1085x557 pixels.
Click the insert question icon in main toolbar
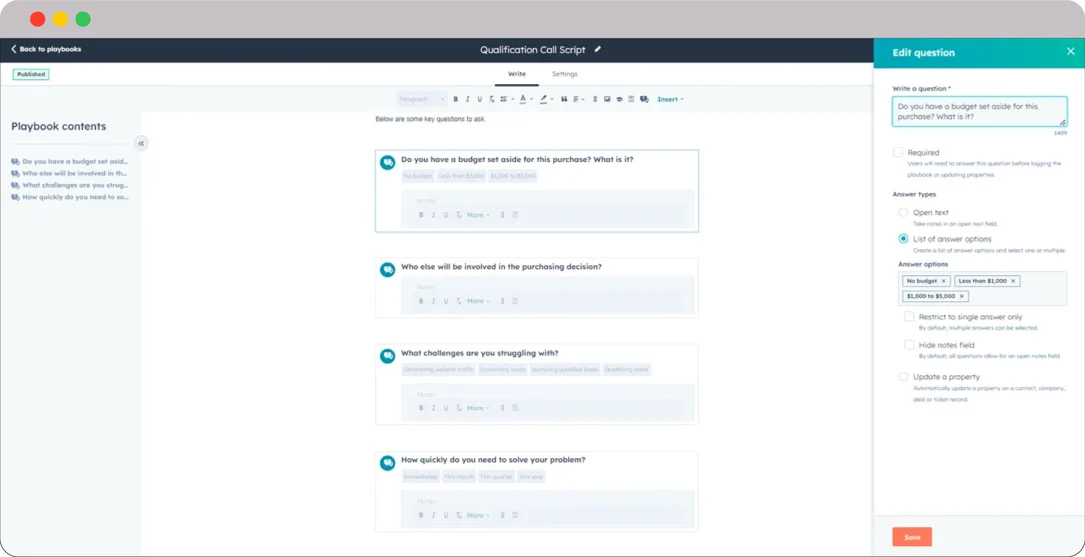644,99
